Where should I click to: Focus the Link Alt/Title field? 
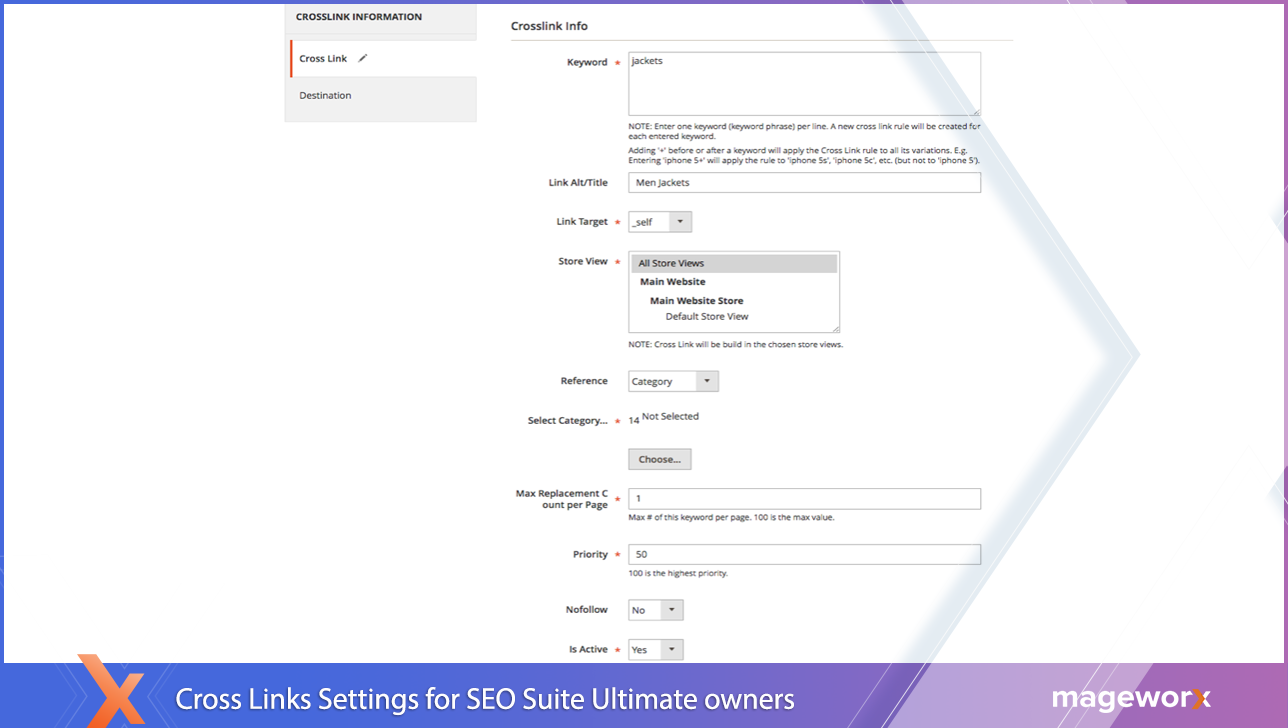(804, 183)
